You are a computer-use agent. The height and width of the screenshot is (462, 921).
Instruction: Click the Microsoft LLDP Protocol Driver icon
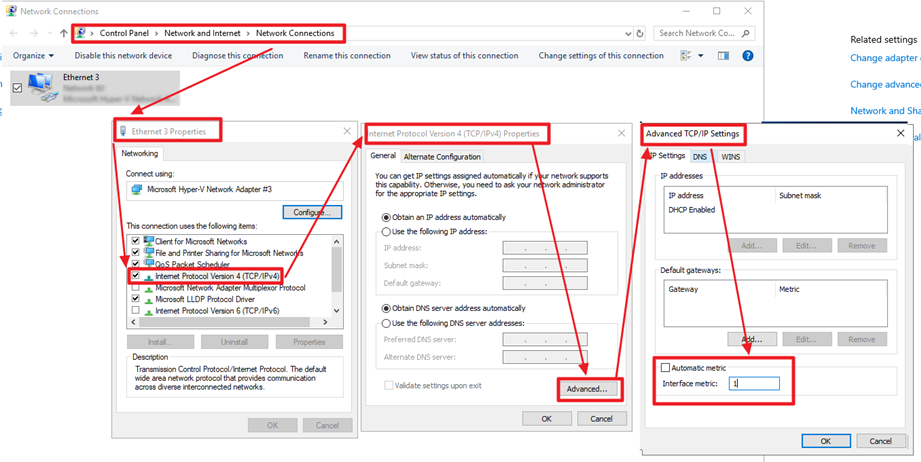coord(149,299)
